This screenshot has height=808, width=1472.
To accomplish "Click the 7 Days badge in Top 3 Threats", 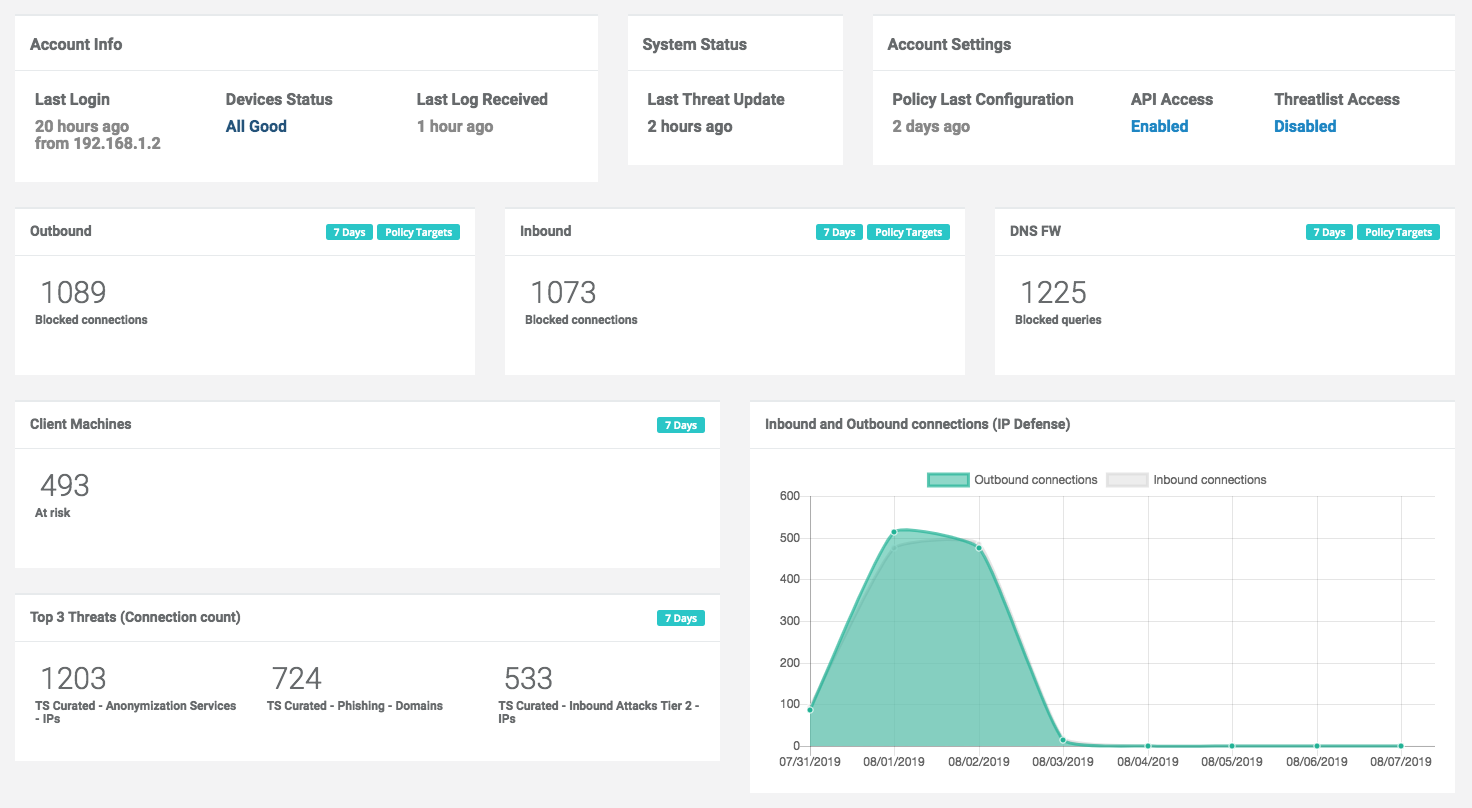I will tap(680, 618).
